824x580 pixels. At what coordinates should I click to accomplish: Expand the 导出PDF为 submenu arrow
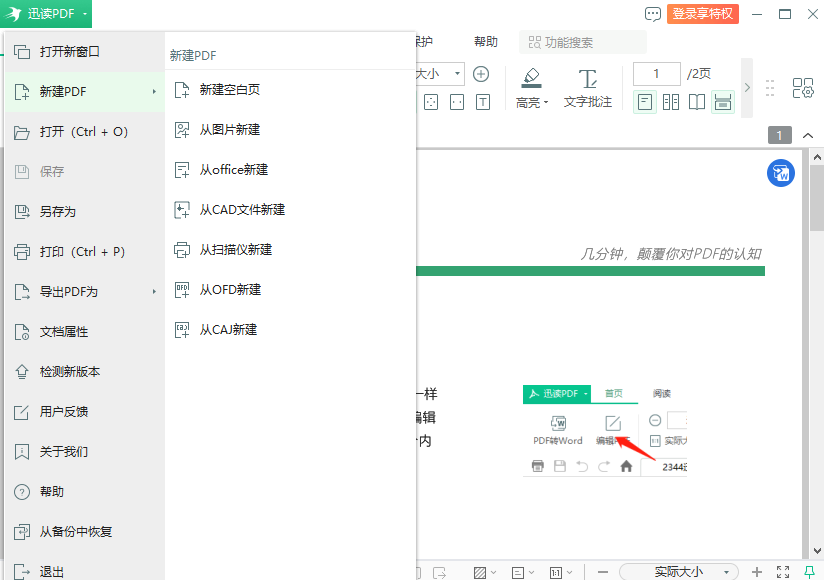point(154,292)
